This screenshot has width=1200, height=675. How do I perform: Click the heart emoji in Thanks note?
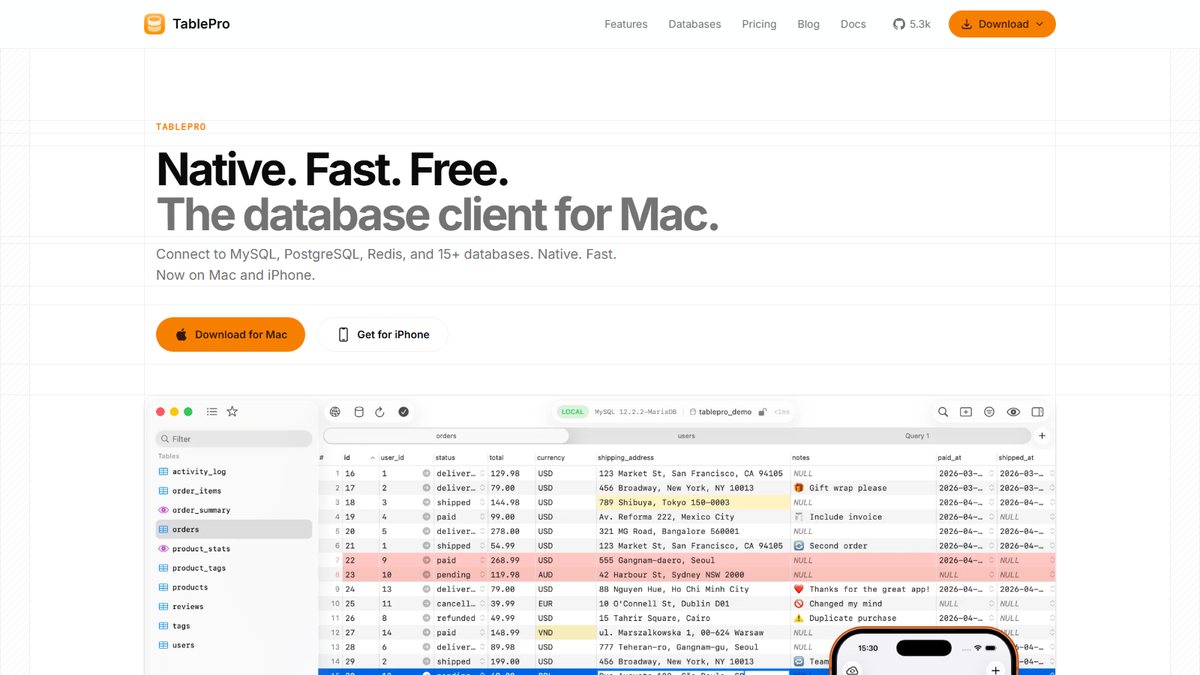point(799,589)
